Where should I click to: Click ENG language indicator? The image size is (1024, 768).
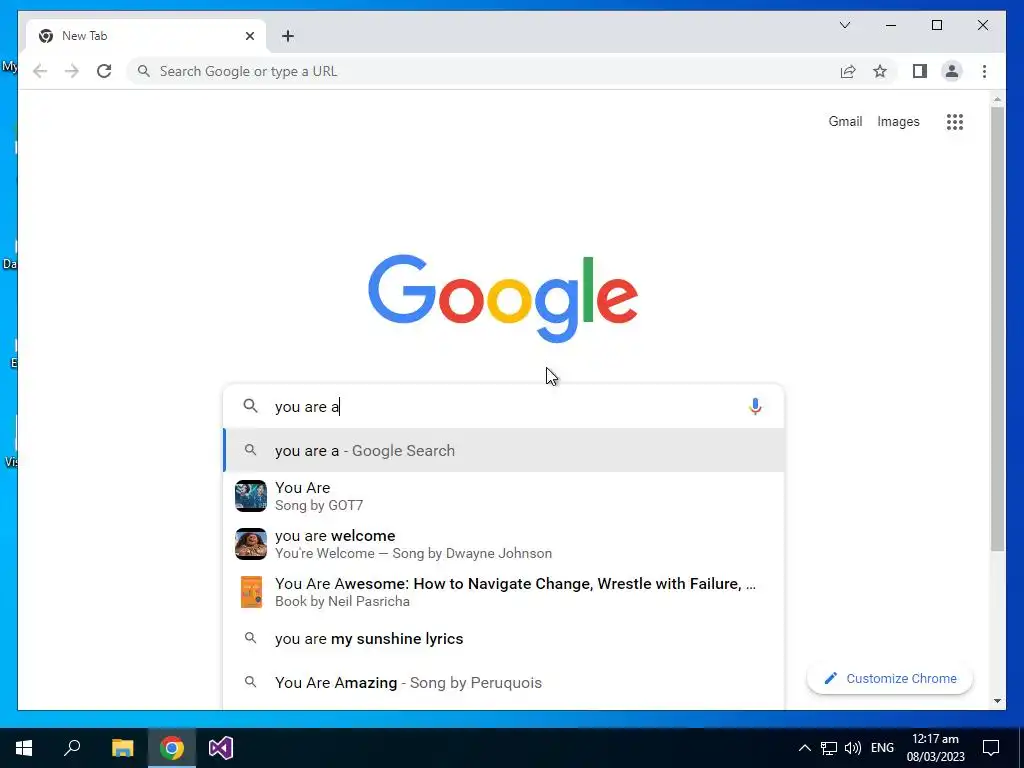882,748
